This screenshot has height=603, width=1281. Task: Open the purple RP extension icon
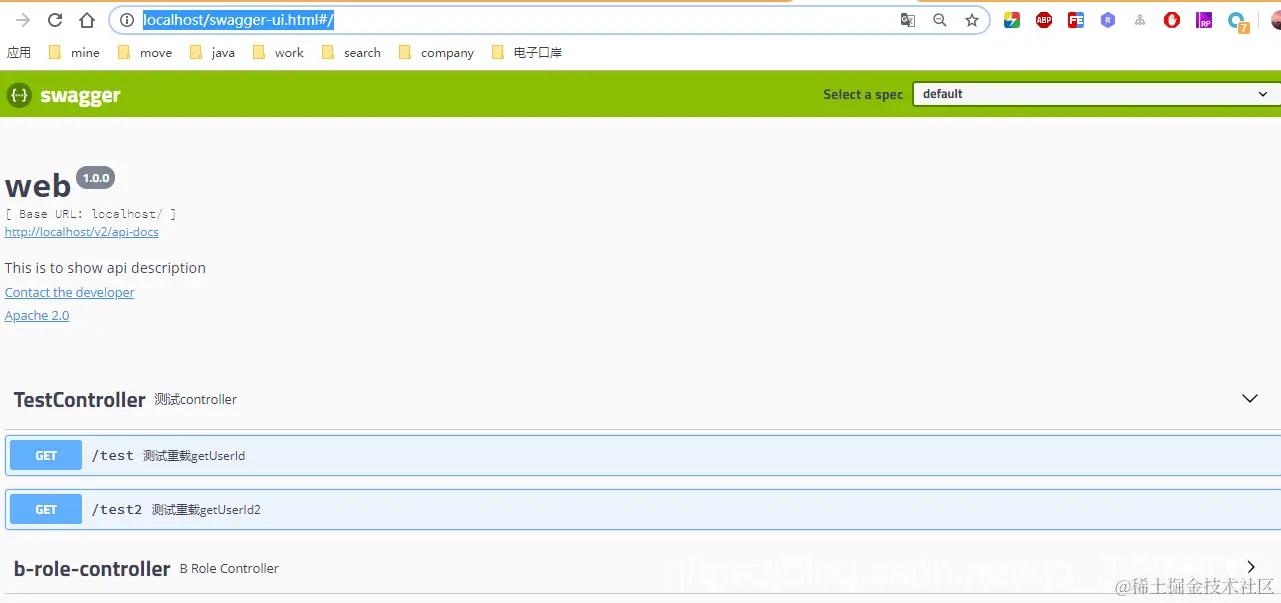(1204, 20)
